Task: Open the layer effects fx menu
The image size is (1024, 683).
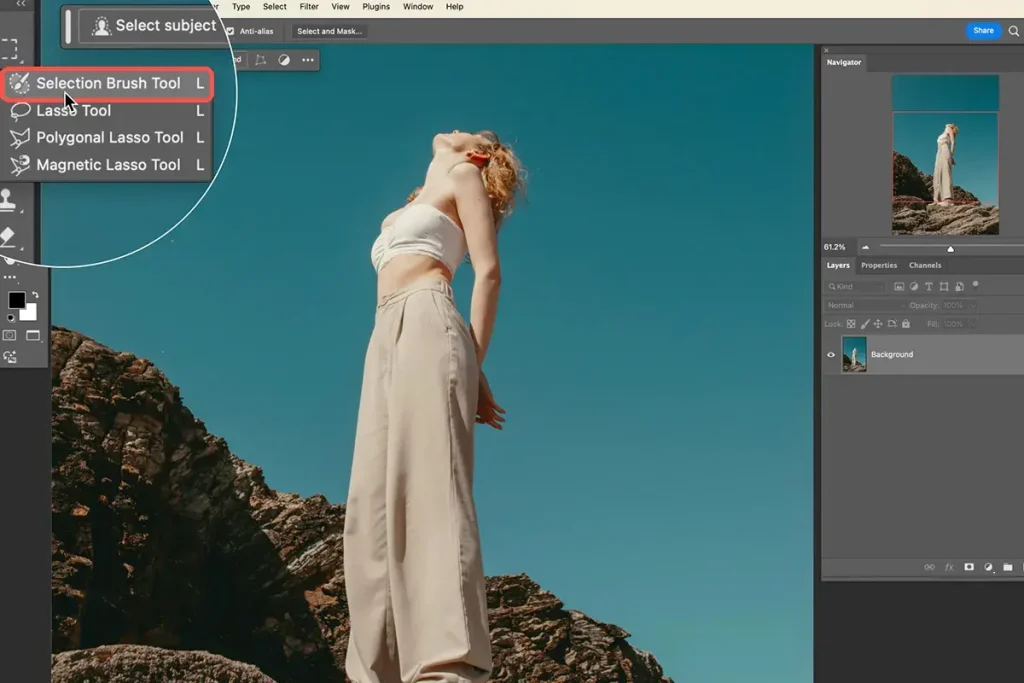Action: tap(949, 567)
